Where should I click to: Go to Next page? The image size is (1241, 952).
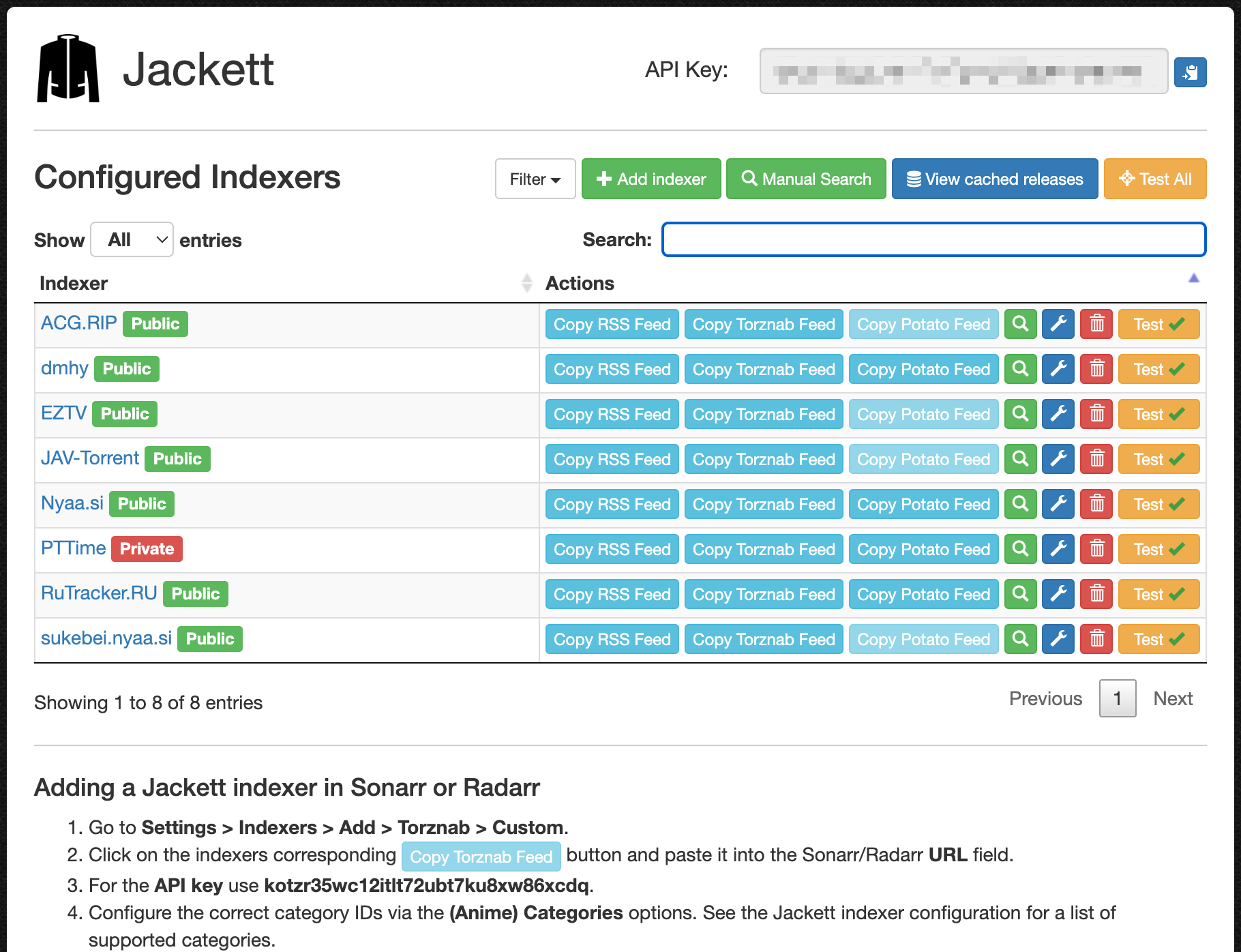pyautogui.click(x=1173, y=698)
